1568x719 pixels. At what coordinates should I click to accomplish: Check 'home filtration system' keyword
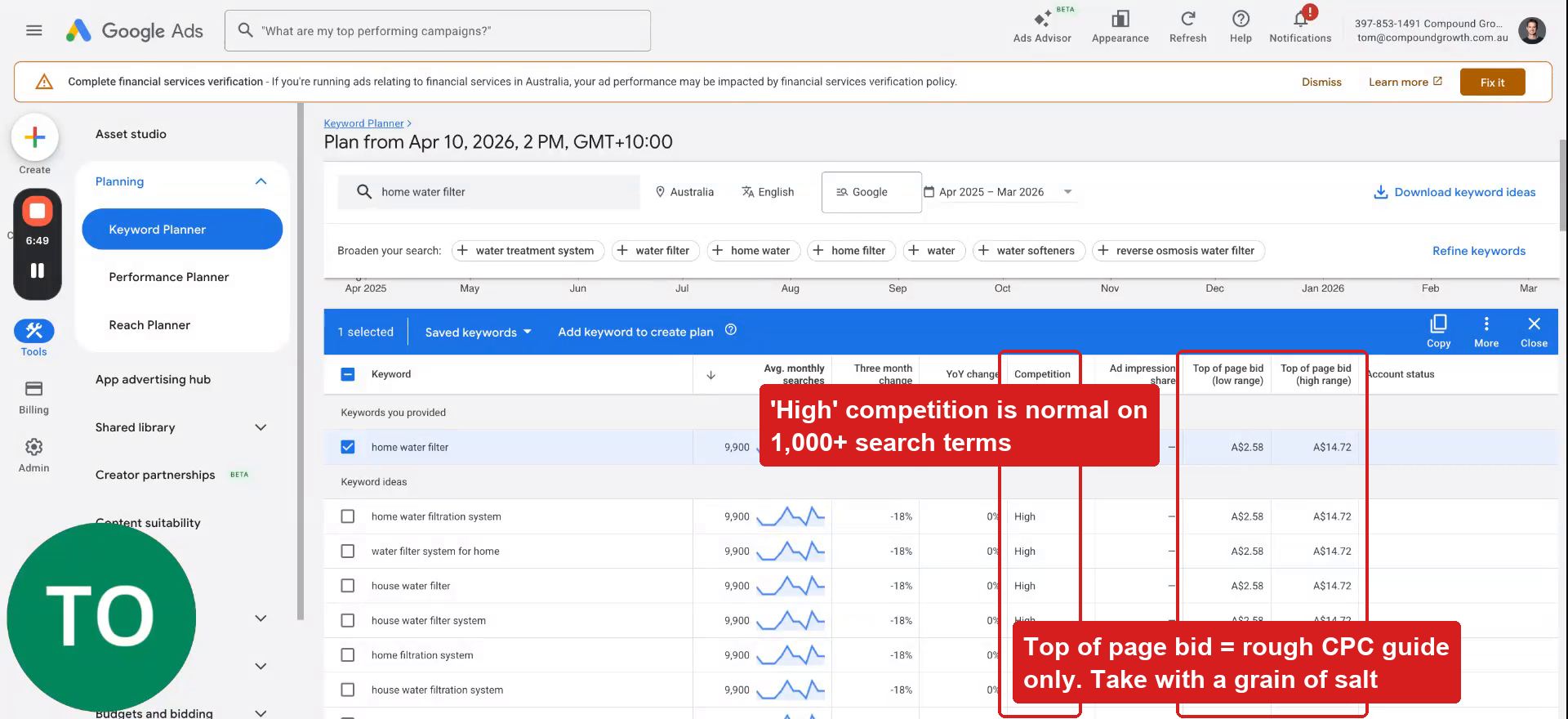coord(348,654)
